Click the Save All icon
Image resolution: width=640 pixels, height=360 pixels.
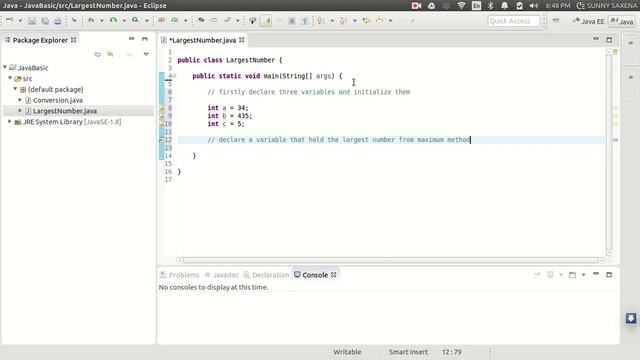pyautogui.click(x=45, y=21)
